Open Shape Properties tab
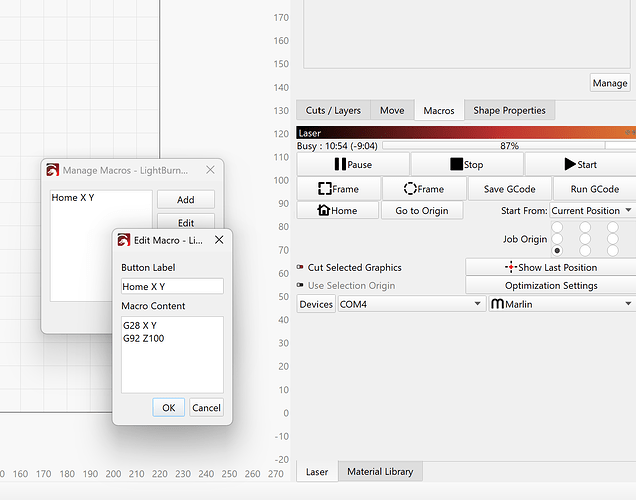Viewport: 636px width, 500px height. coord(509,110)
